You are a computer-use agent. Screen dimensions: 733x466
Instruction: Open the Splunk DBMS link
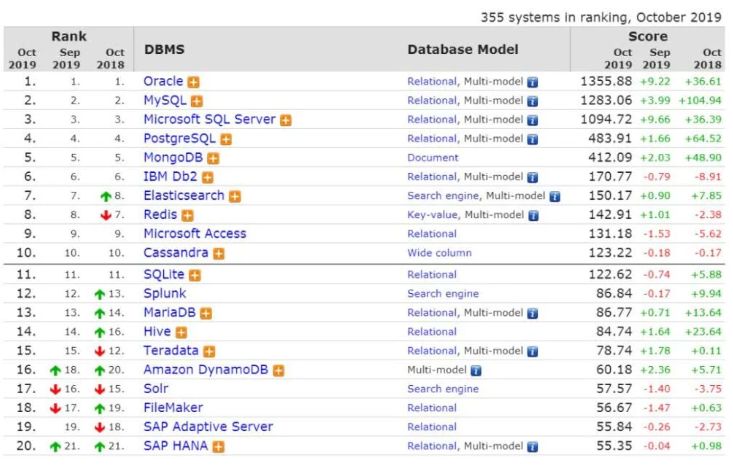(x=164, y=293)
